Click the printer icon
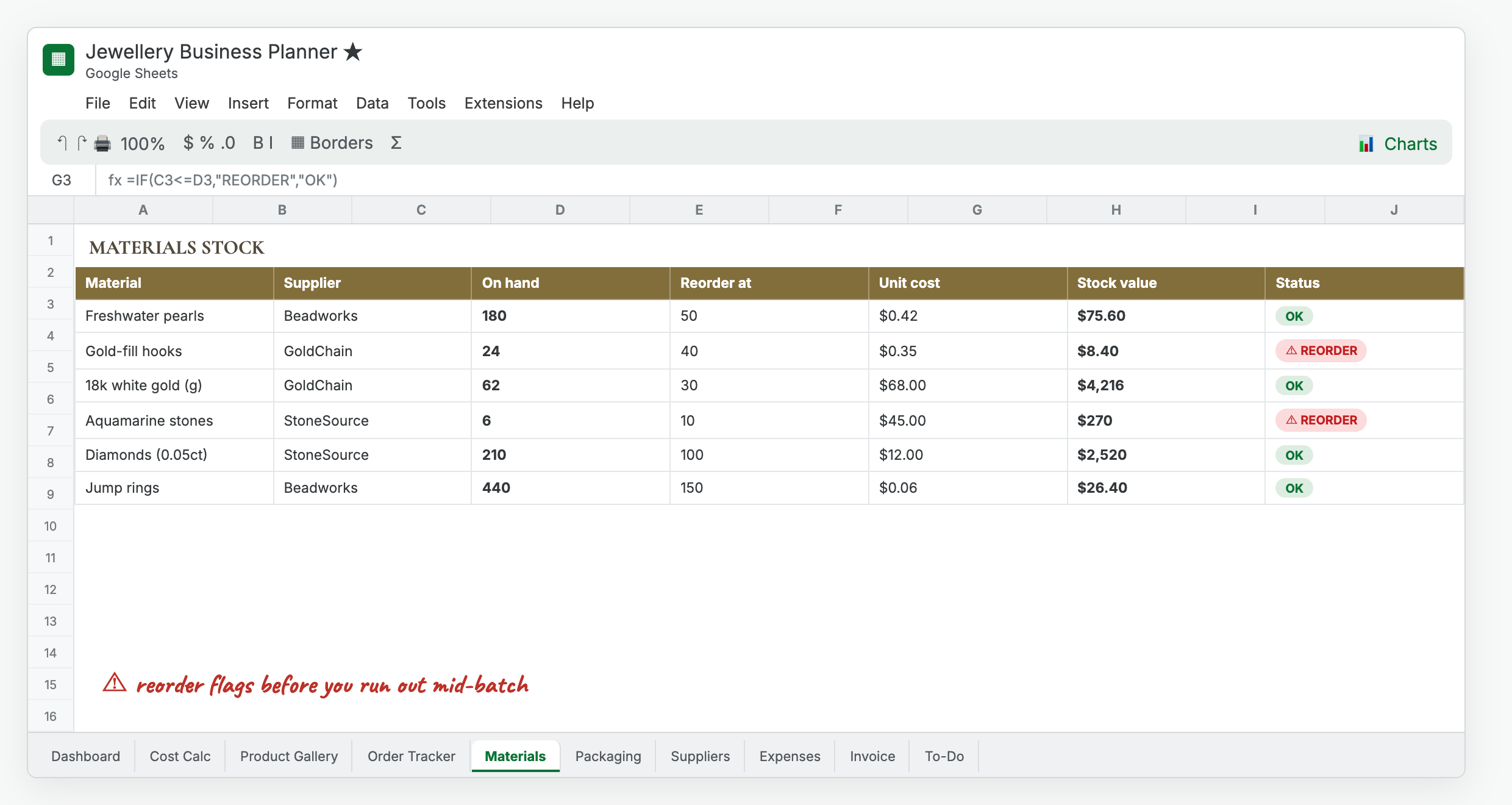 pyautogui.click(x=102, y=143)
